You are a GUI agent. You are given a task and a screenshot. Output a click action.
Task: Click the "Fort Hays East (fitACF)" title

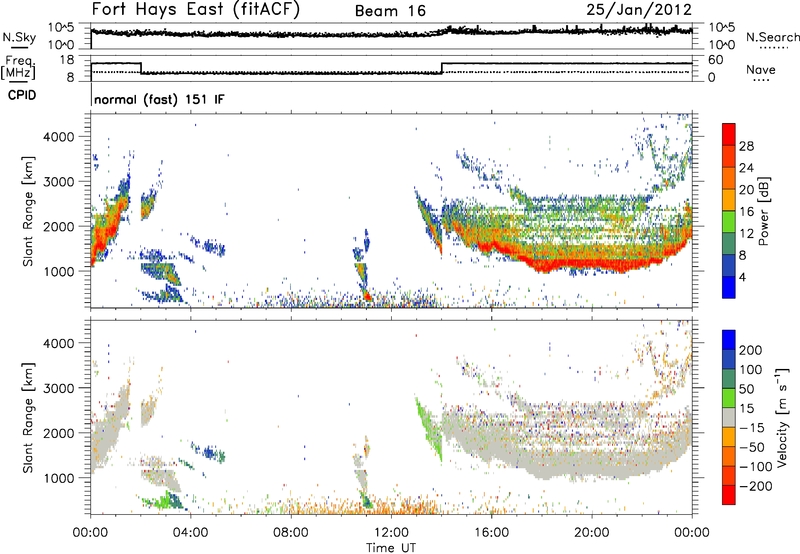[x=196, y=9]
